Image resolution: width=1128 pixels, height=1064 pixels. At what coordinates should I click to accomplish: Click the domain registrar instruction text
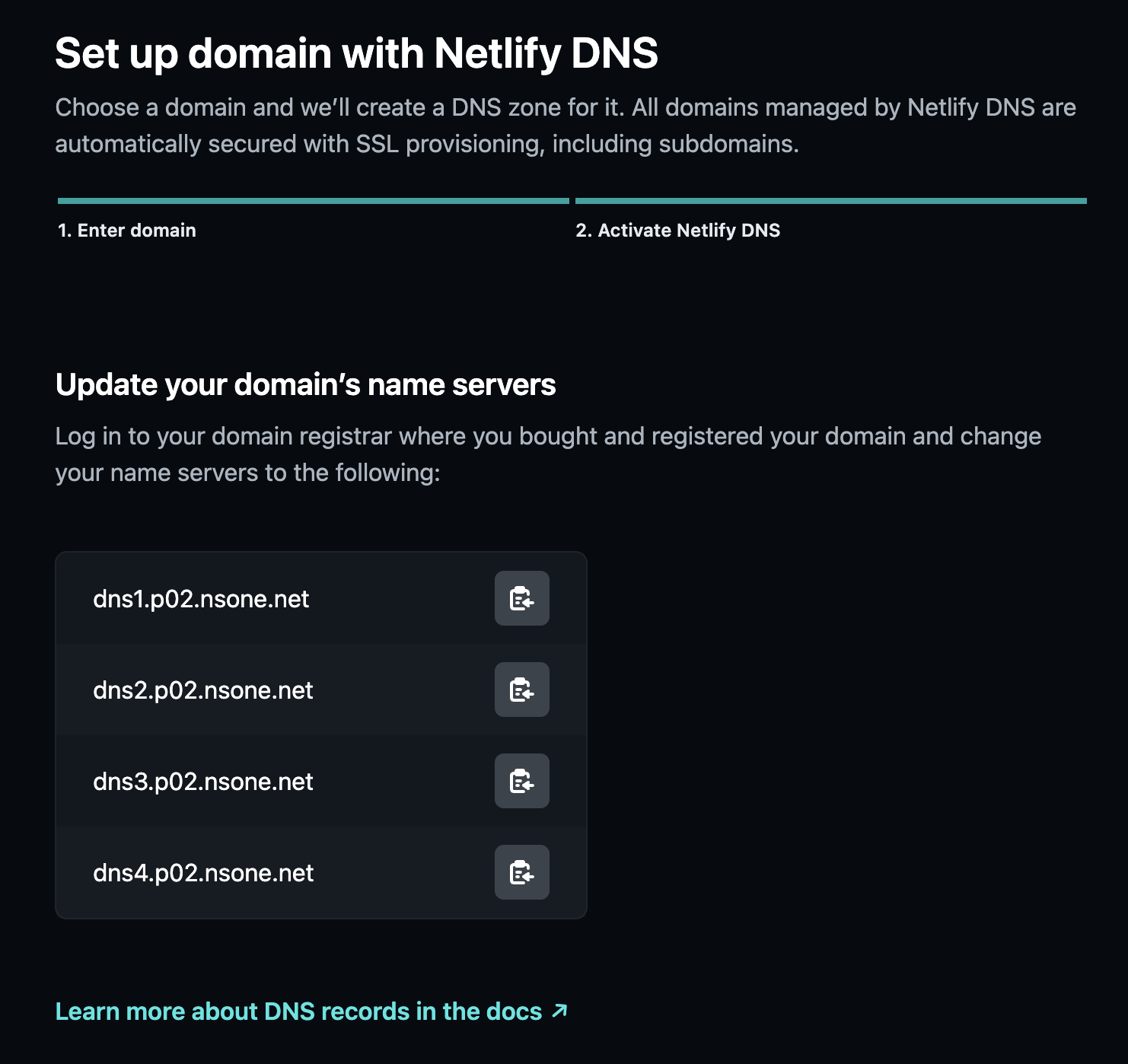click(548, 454)
